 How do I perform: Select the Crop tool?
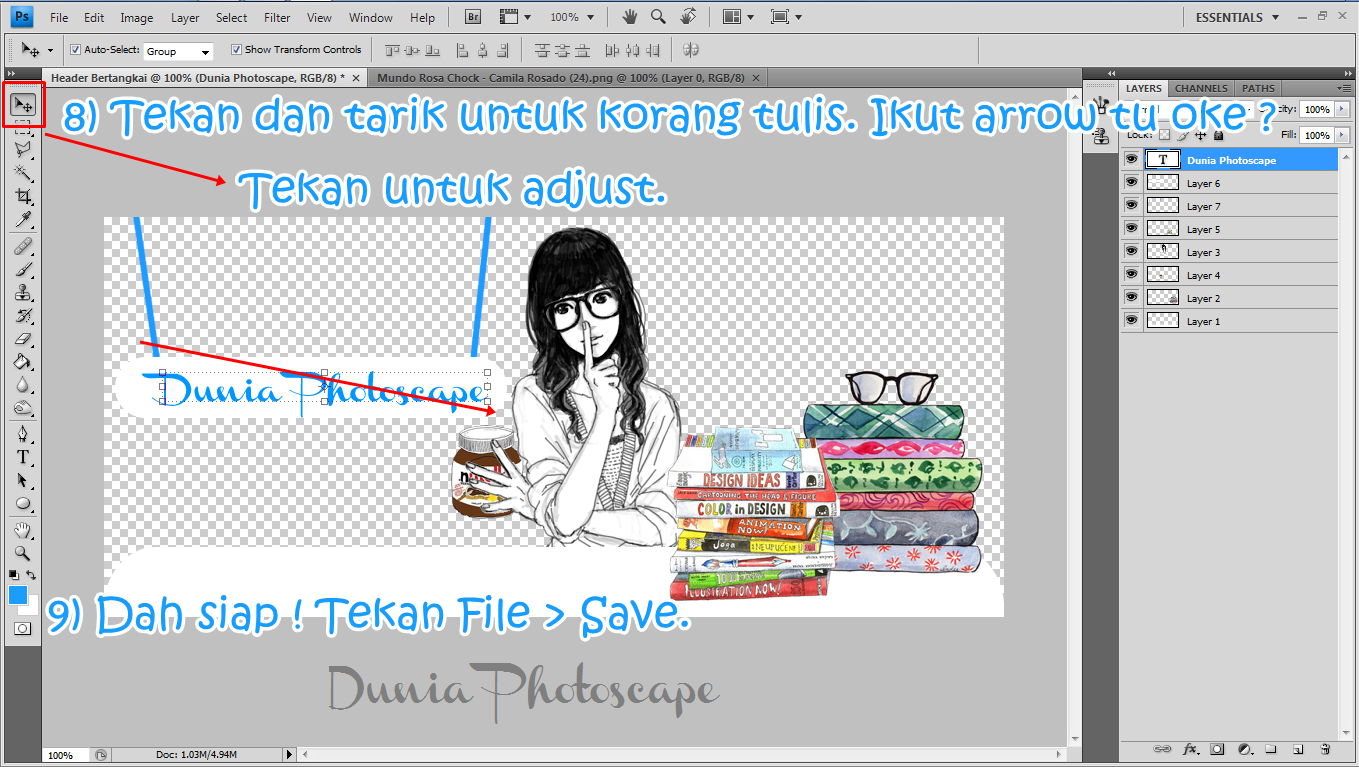(24, 196)
